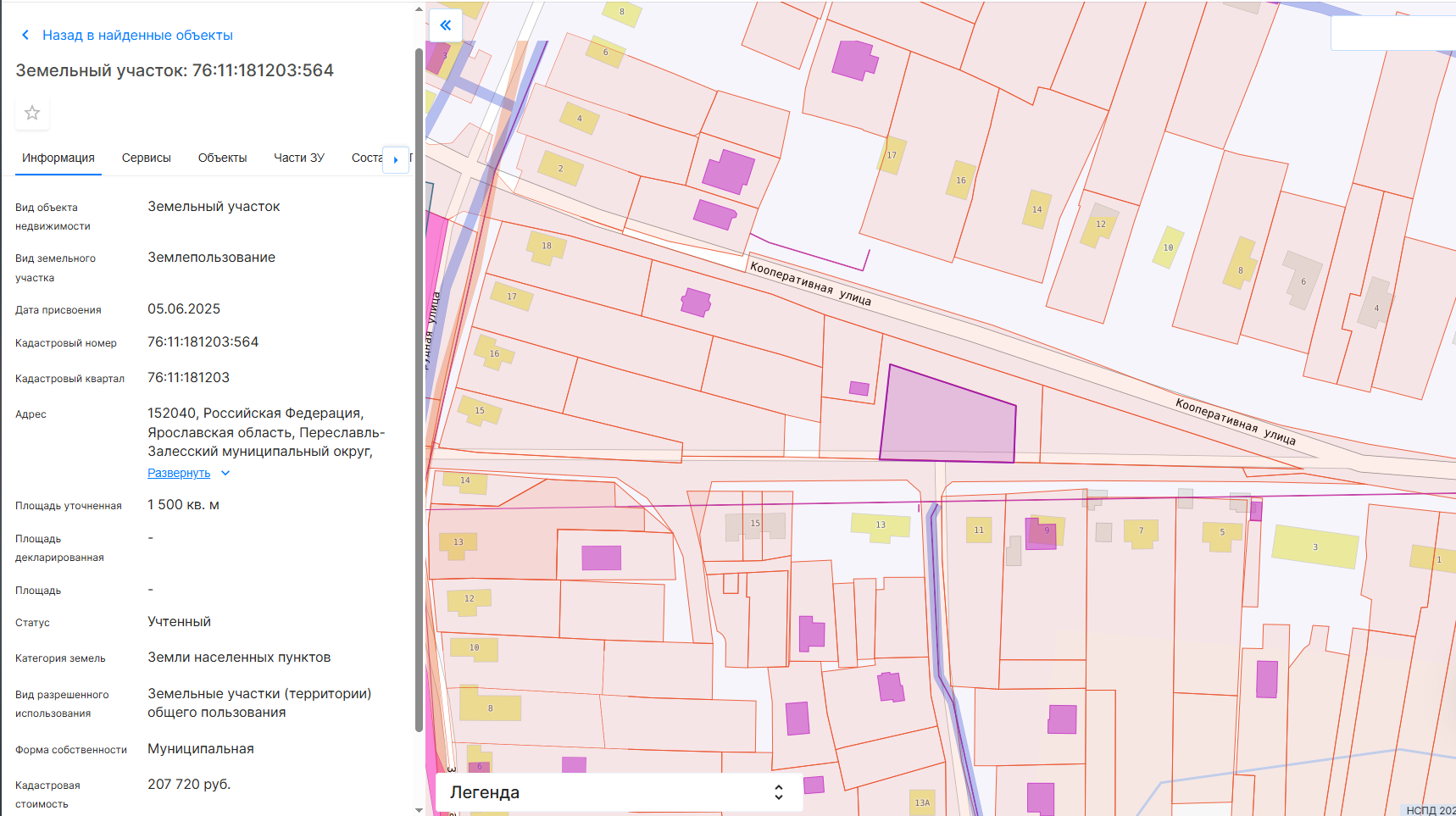Click the chevron next to Развернуть

(225, 474)
